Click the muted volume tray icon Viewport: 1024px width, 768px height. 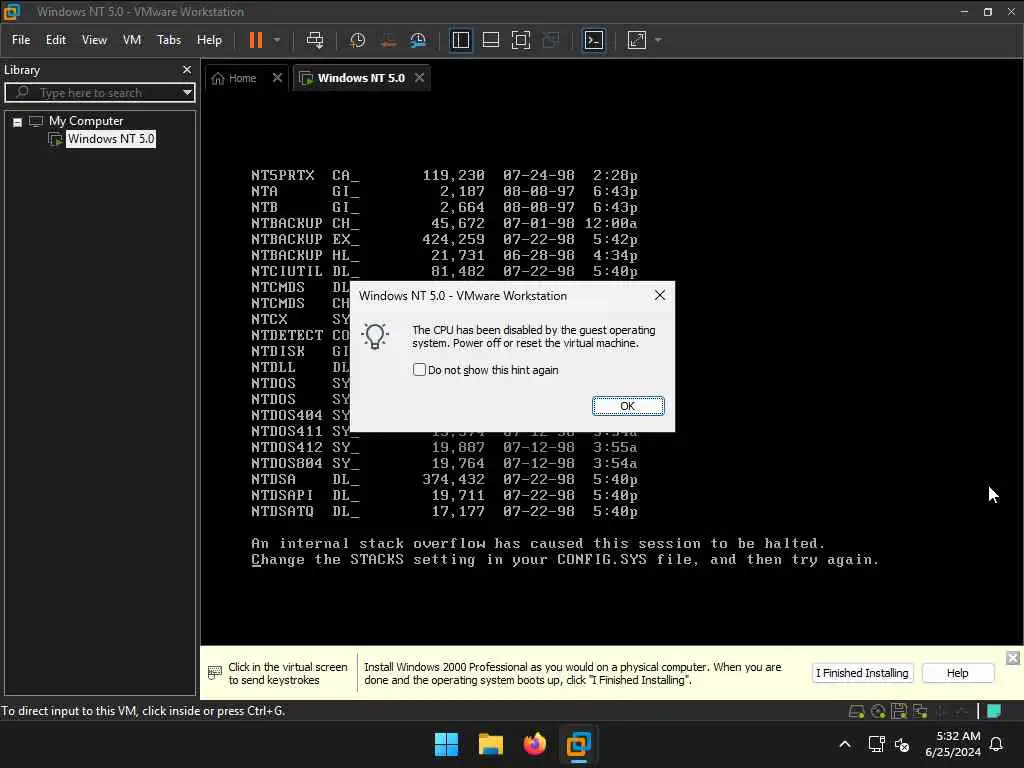pos(902,744)
